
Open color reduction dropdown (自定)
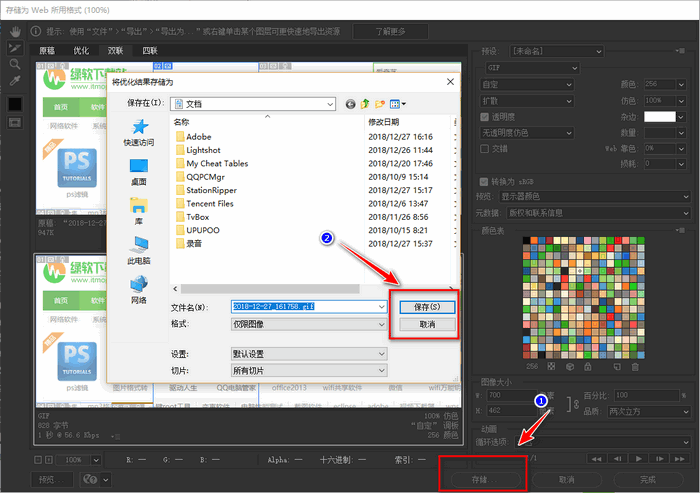[527, 84]
